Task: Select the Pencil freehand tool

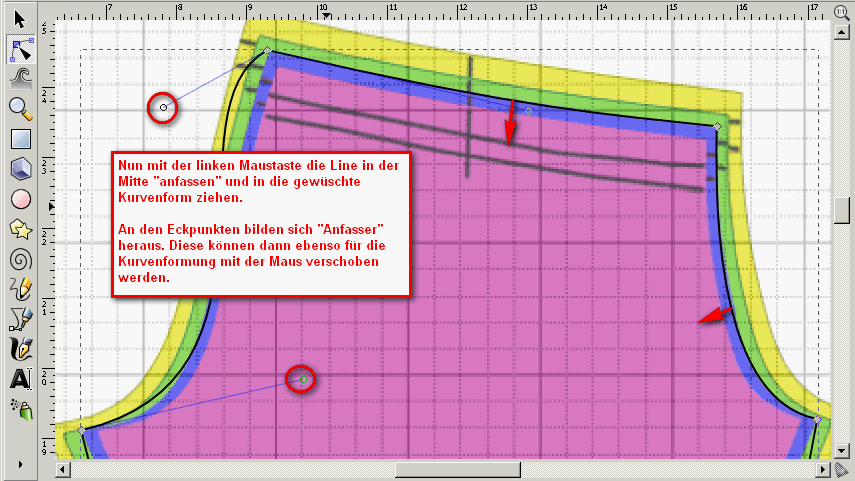Action: [19, 288]
